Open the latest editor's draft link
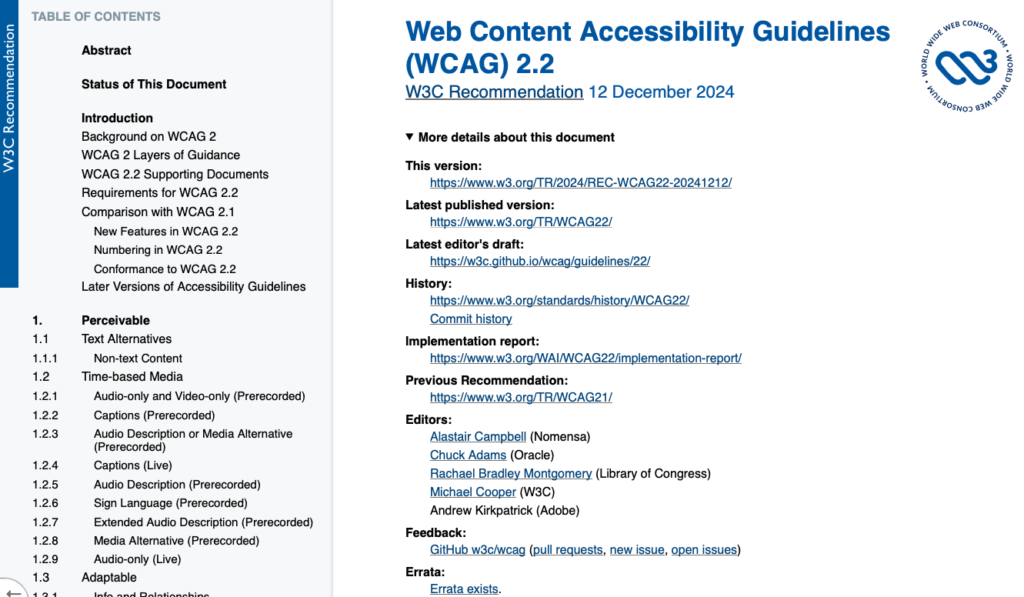Viewport: 1024px width, 597px height. point(540,261)
